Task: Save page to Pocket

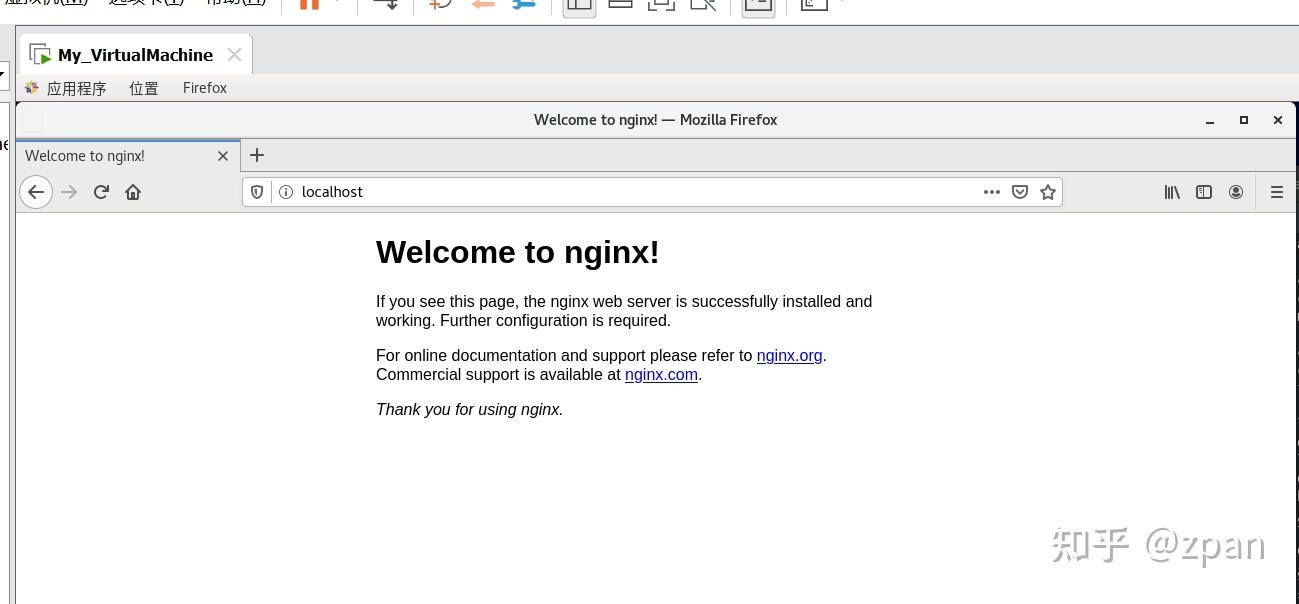Action: pos(1020,192)
